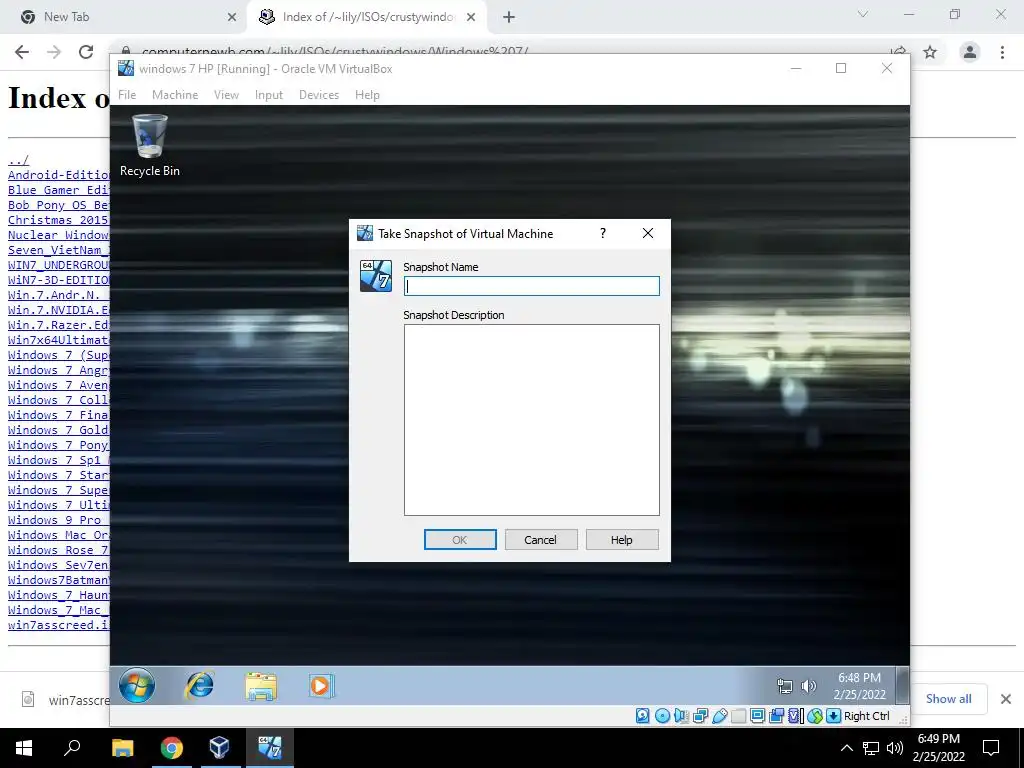The width and height of the screenshot is (1024, 768).
Task: Click the question mark help in snapshot dialog title
Action: 603,233
